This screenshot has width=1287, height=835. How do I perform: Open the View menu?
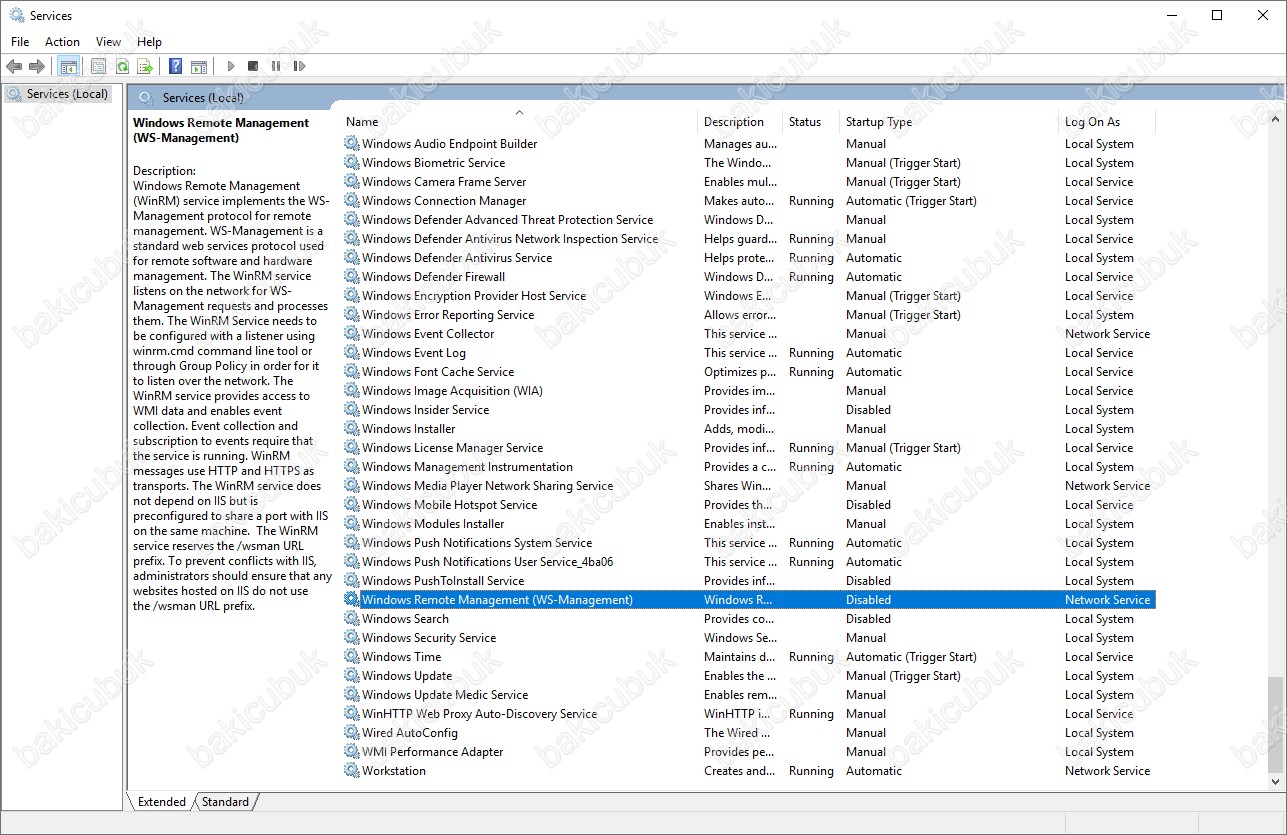point(108,42)
